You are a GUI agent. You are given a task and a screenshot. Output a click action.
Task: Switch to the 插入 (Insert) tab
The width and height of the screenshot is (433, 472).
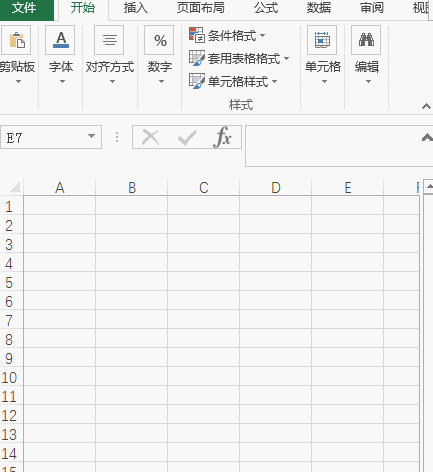135,8
